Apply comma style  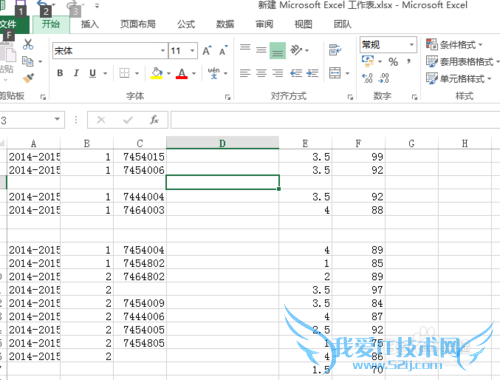coord(409,62)
